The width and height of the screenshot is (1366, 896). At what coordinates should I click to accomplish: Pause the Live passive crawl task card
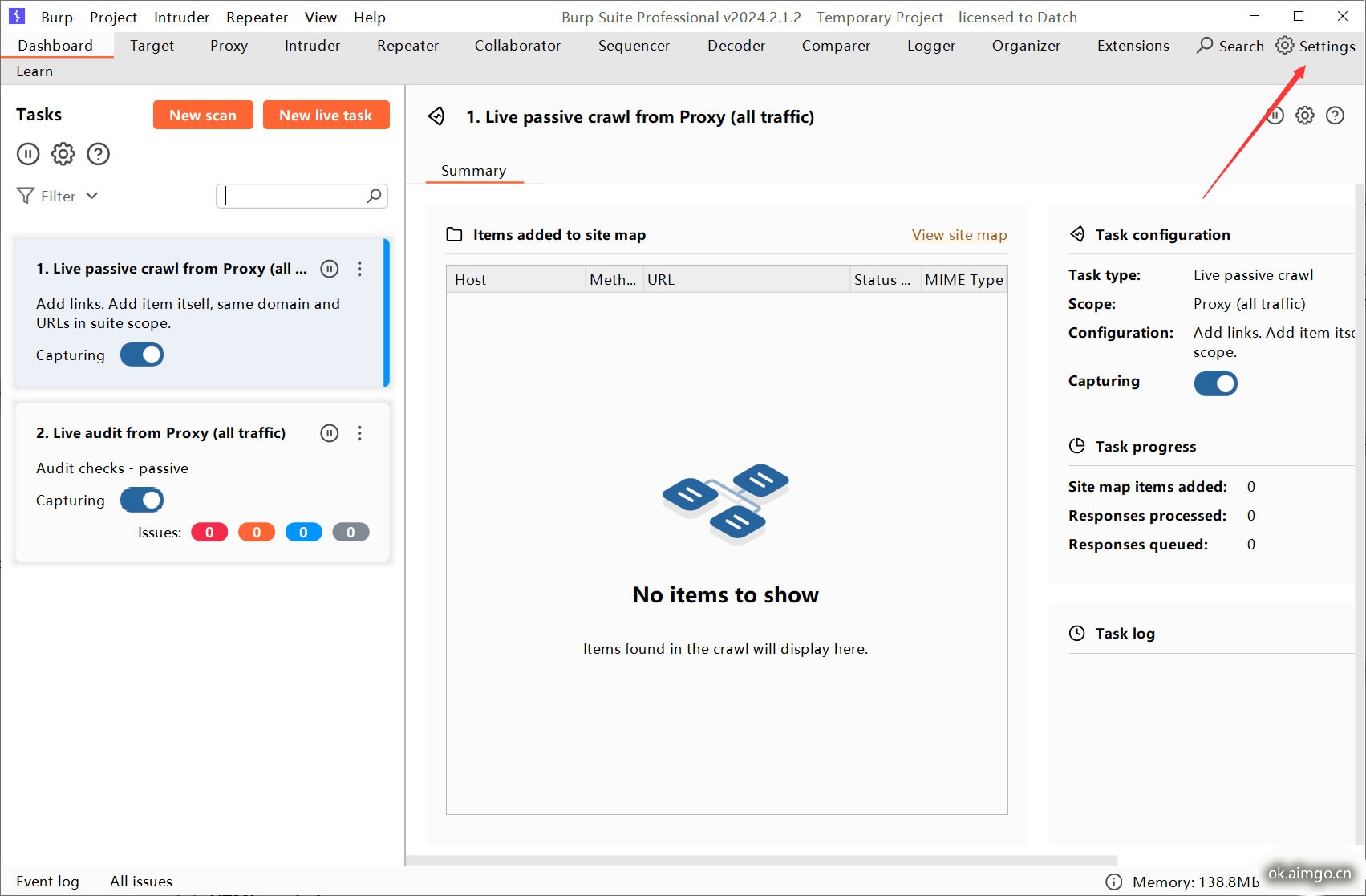(x=330, y=269)
